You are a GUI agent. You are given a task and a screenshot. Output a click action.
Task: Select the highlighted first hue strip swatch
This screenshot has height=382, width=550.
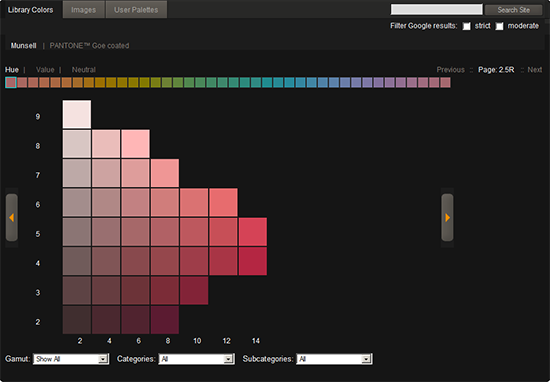click(x=11, y=82)
